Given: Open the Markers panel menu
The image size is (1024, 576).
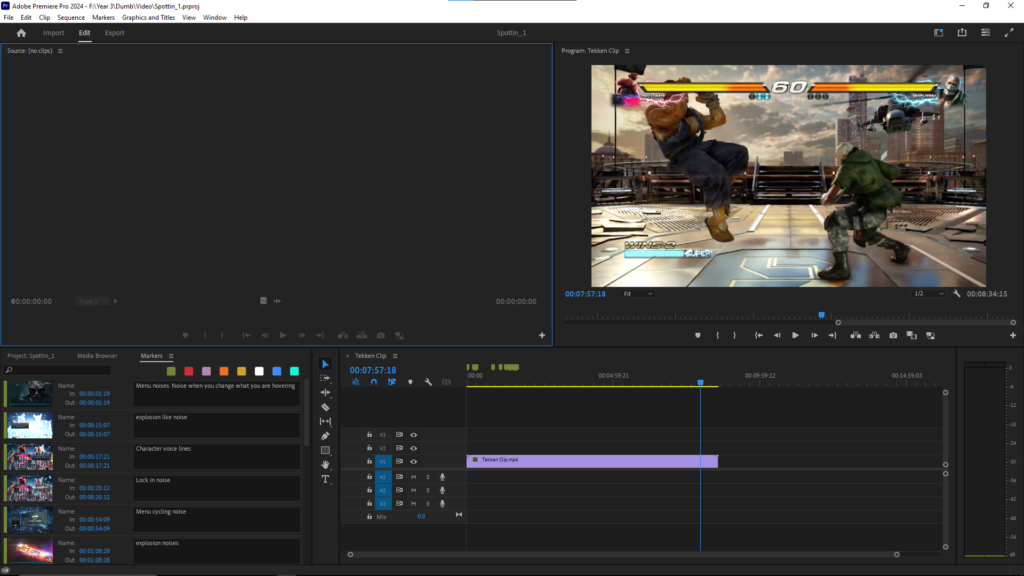Looking at the screenshot, I should click(x=171, y=356).
